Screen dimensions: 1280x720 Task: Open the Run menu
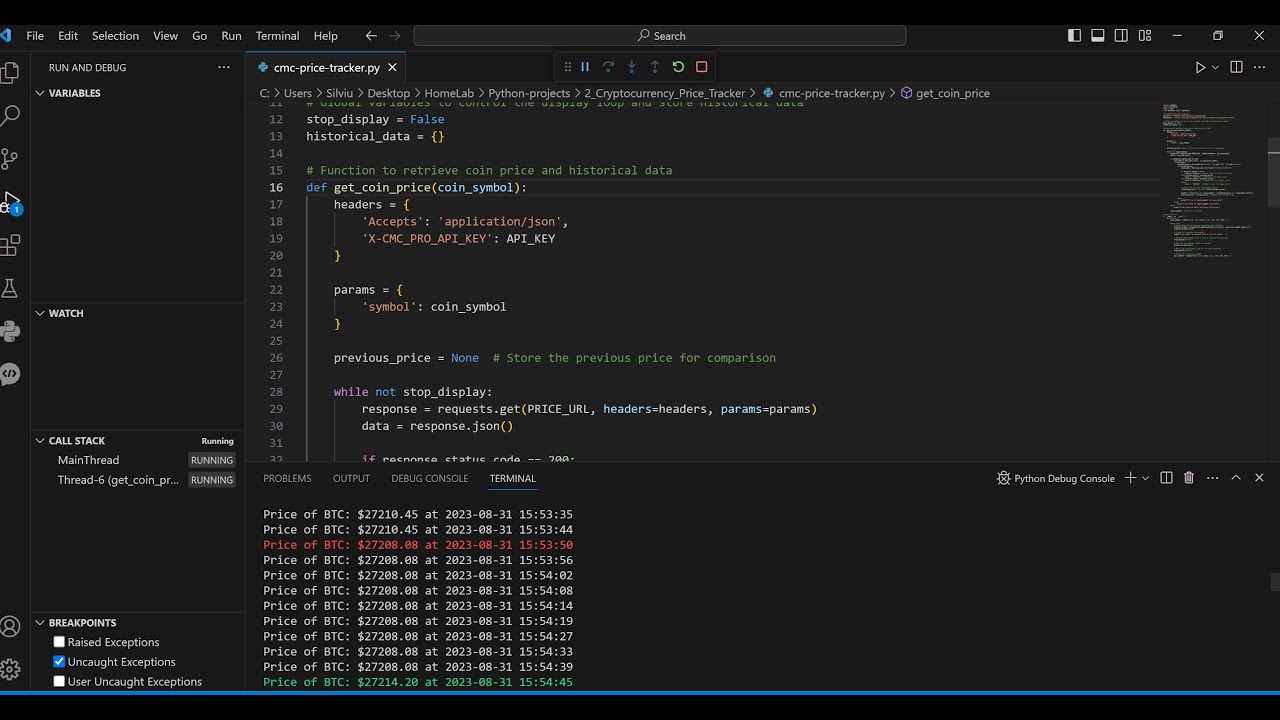tap(231, 35)
